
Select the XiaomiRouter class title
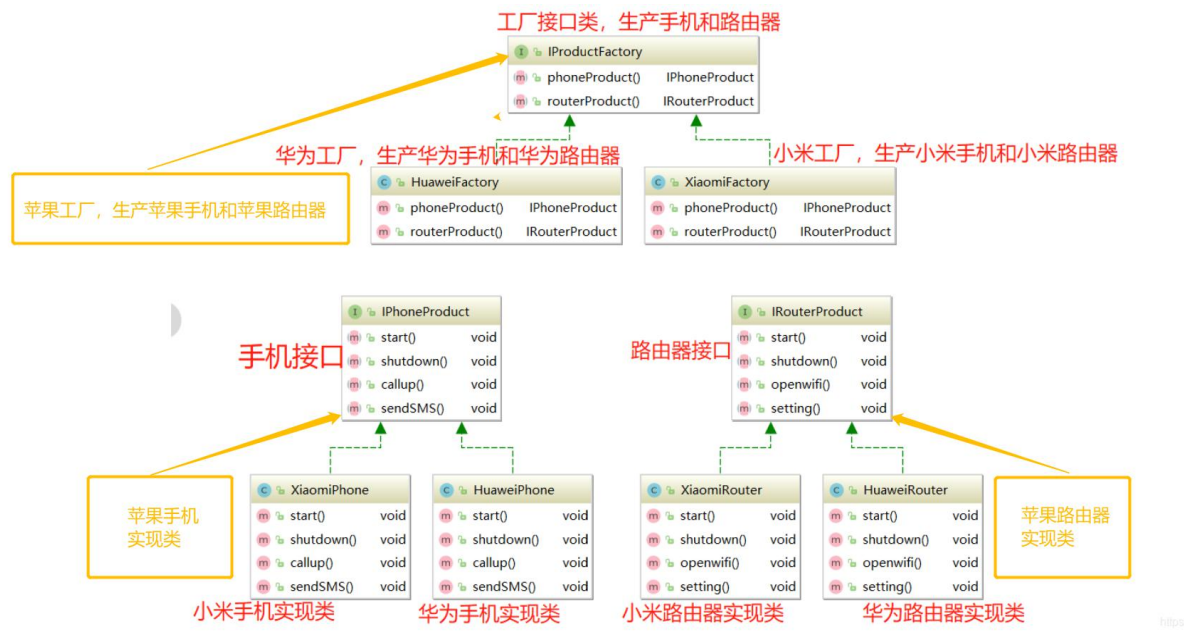[x=721, y=490]
